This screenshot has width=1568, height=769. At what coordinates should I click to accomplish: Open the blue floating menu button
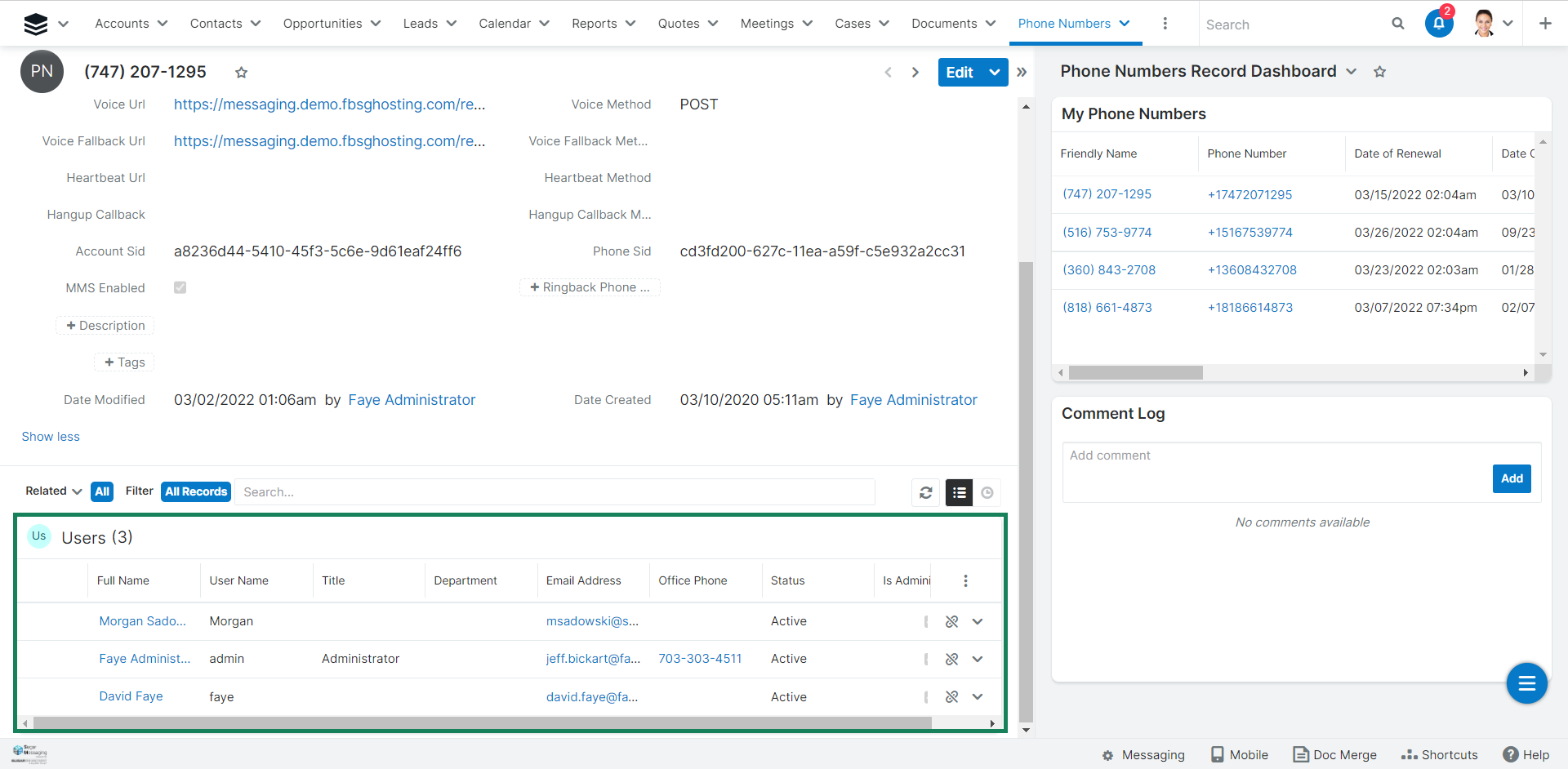pyautogui.click(x=1526, y=683)
